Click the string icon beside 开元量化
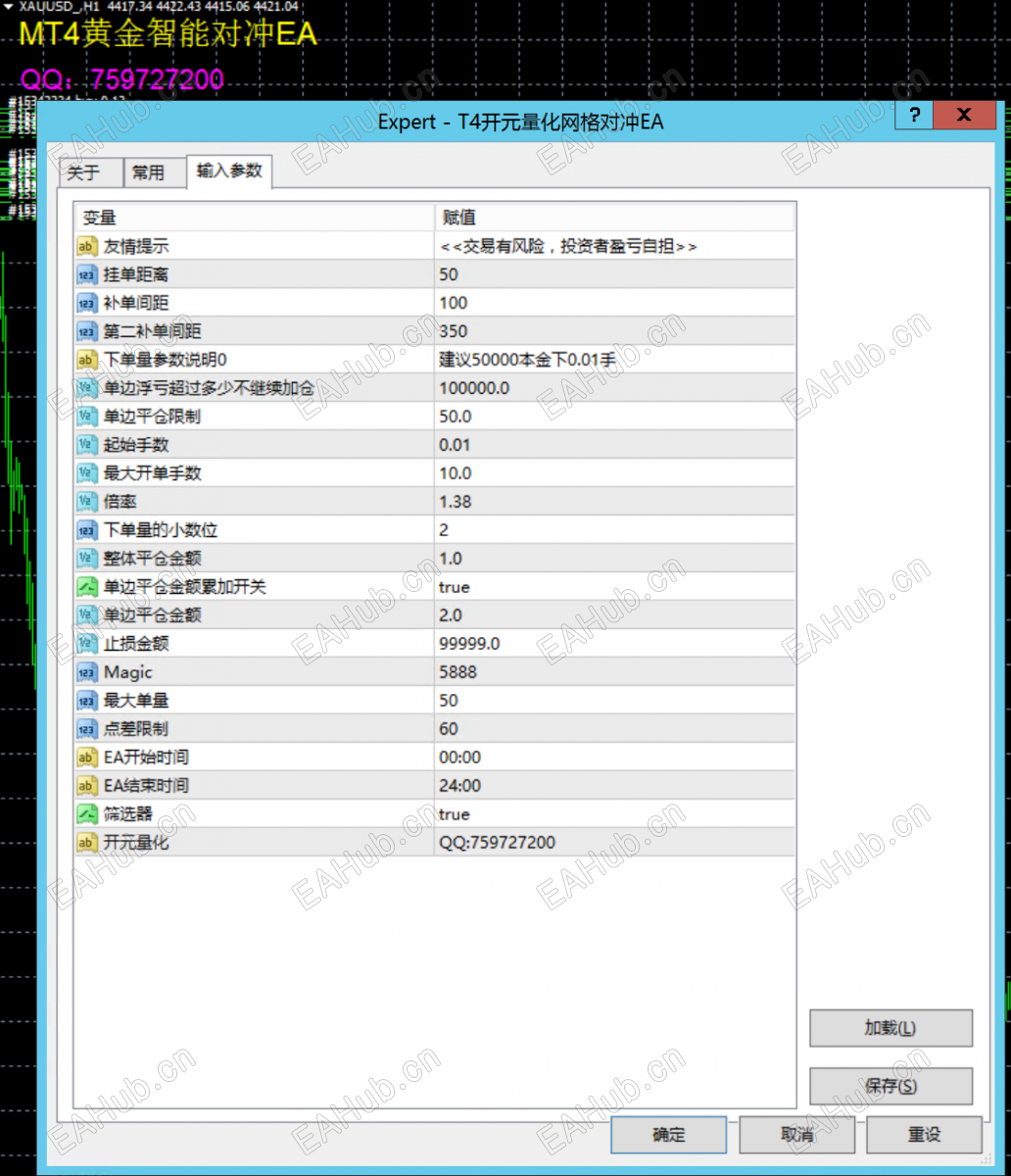 [87, 843]
